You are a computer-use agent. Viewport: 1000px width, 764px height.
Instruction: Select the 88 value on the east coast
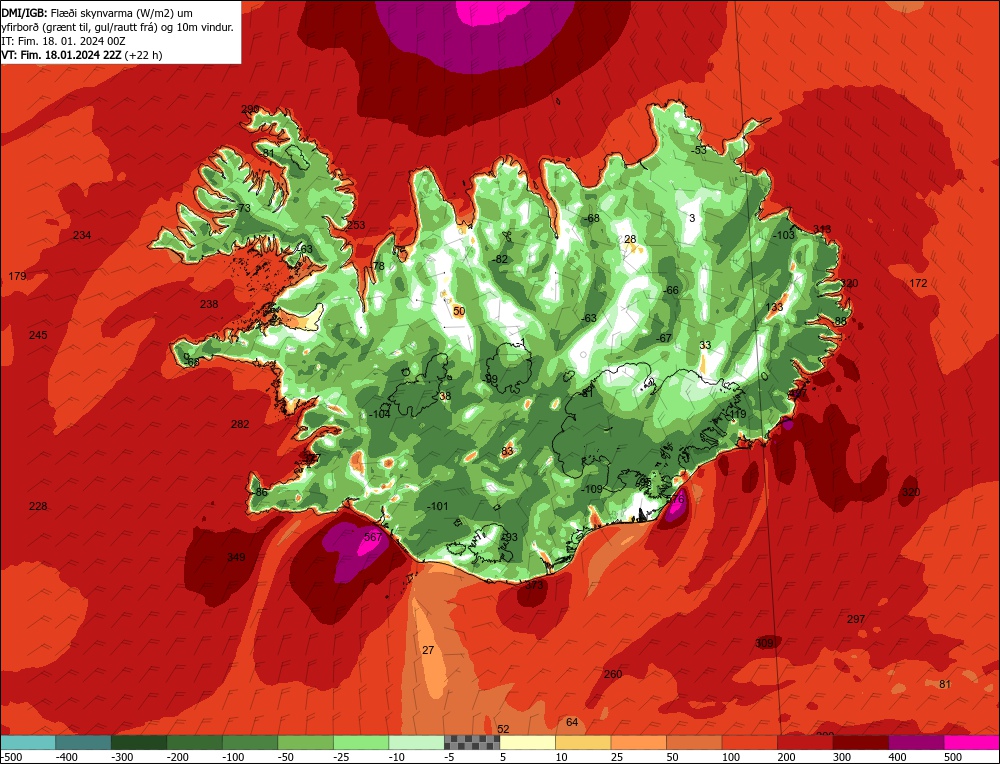click(x=841, y=321)
